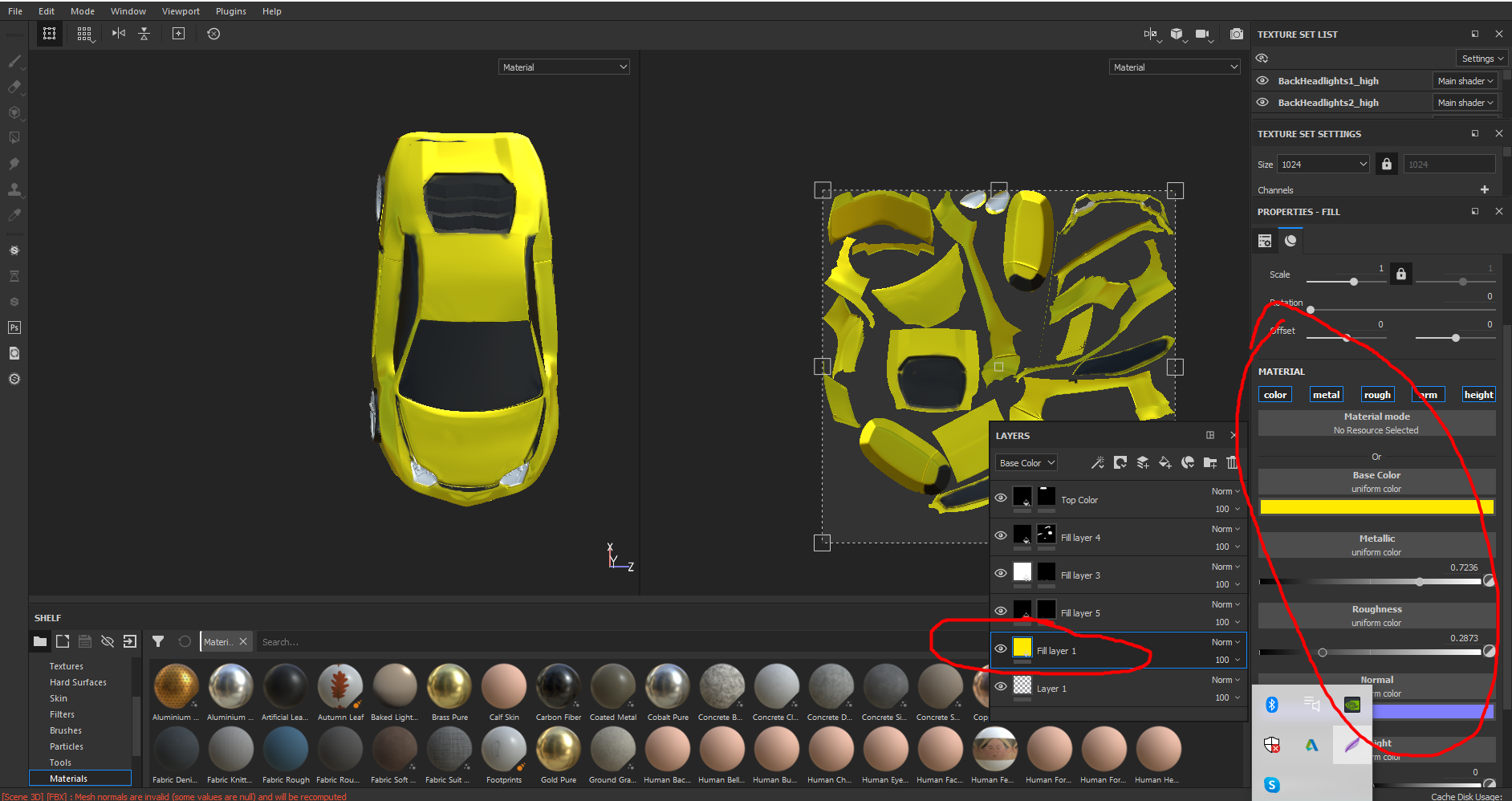Select the Textures shelf category

67,666
